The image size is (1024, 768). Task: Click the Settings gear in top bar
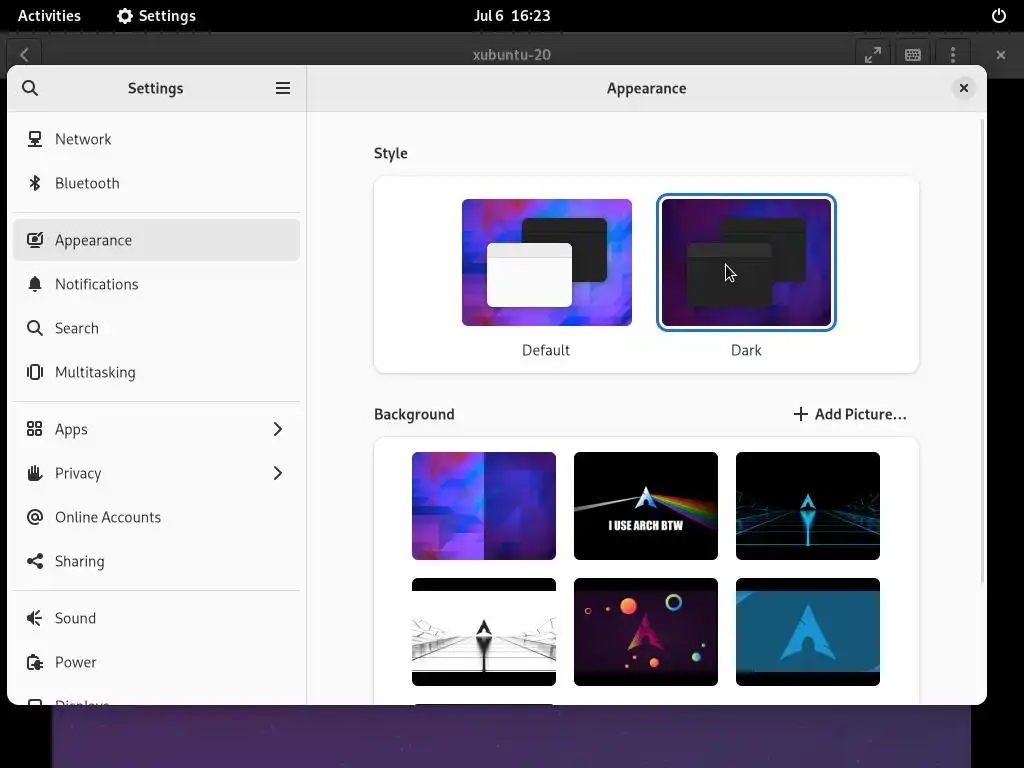pos(124,16)
